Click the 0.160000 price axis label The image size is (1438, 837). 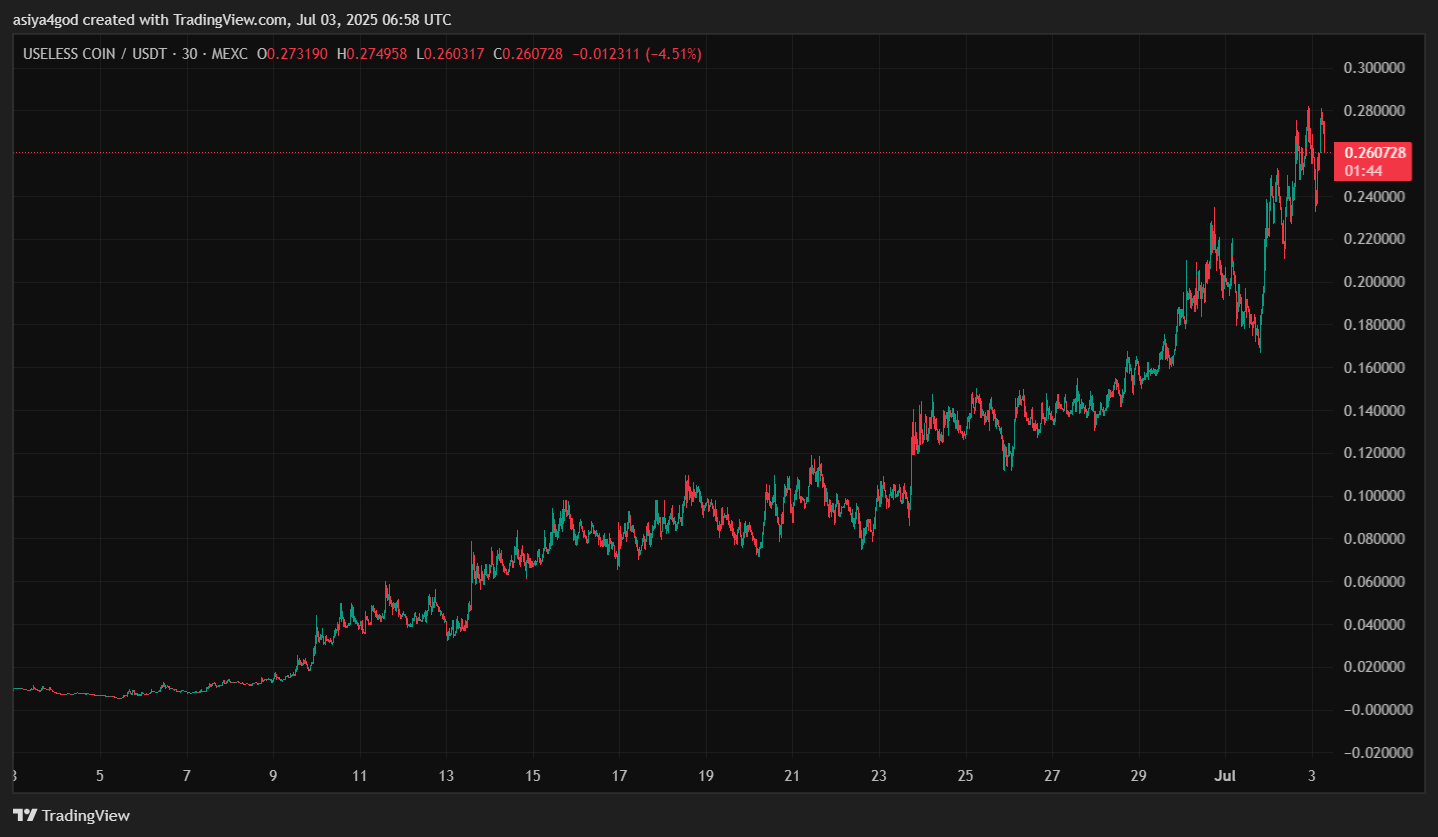click(x=1377, y=368)
